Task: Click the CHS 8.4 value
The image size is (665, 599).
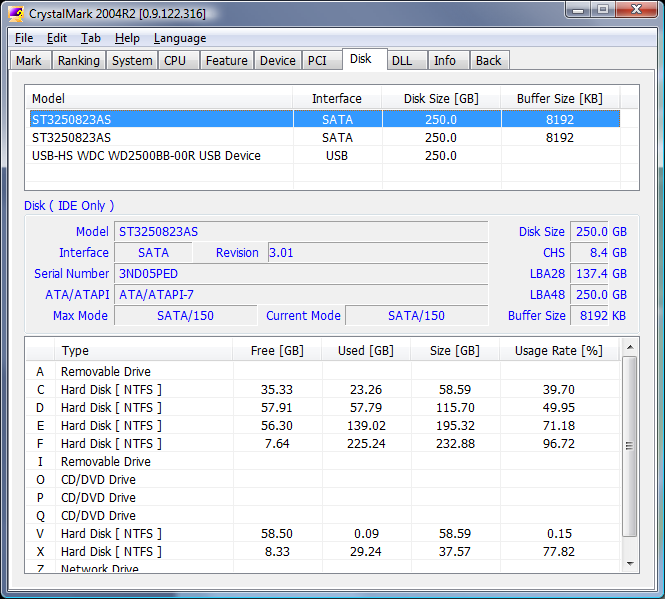Action: point(590,253)
